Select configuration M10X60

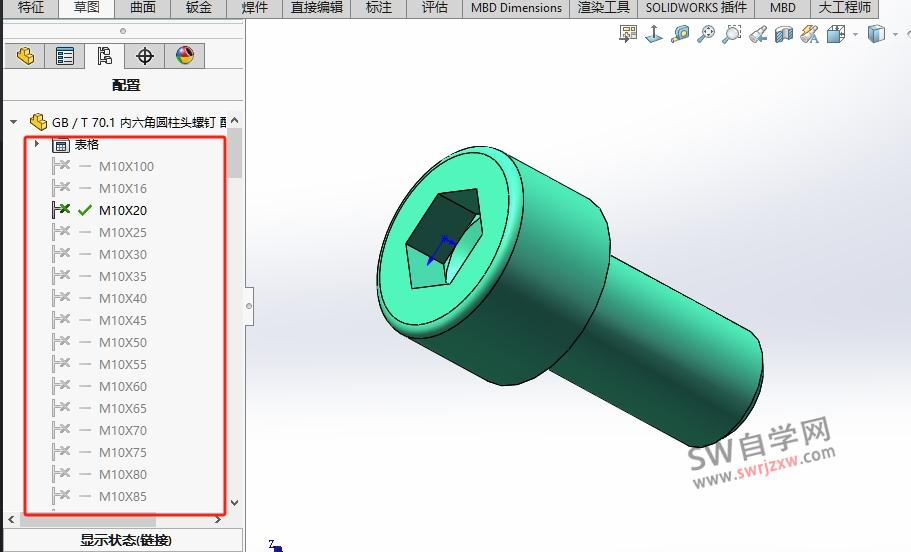(x=123, y=386)
